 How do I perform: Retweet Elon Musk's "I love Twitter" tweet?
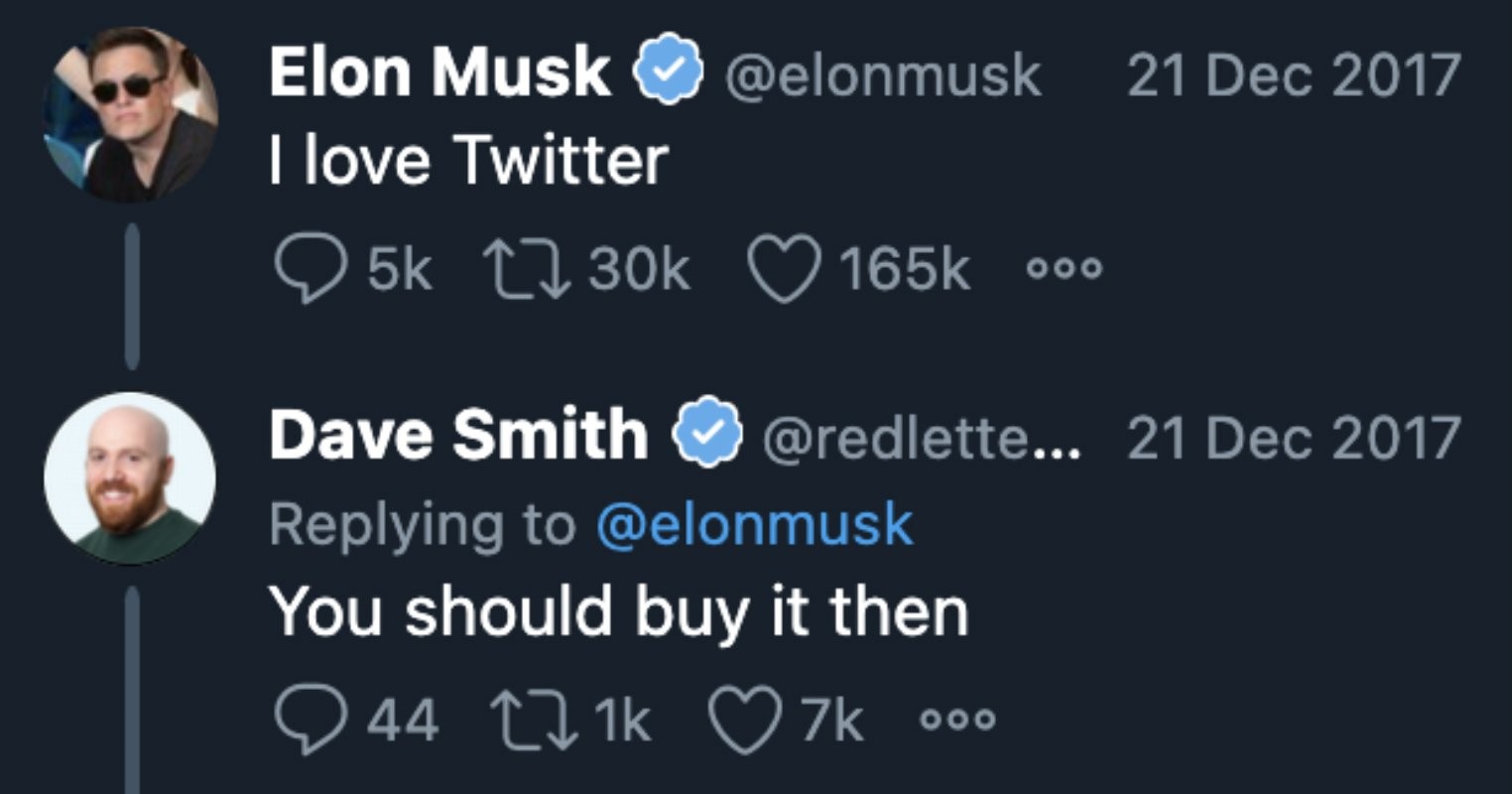[526, 270]
